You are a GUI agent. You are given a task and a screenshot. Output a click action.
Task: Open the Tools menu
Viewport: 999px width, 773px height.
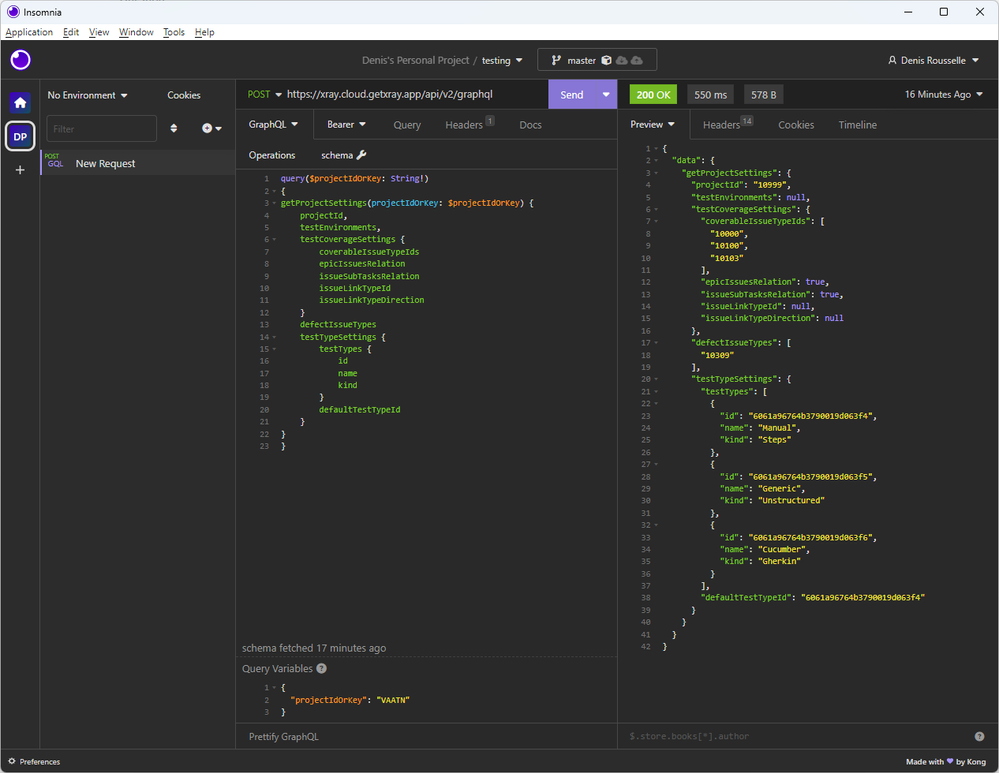[x=173, y=32]
